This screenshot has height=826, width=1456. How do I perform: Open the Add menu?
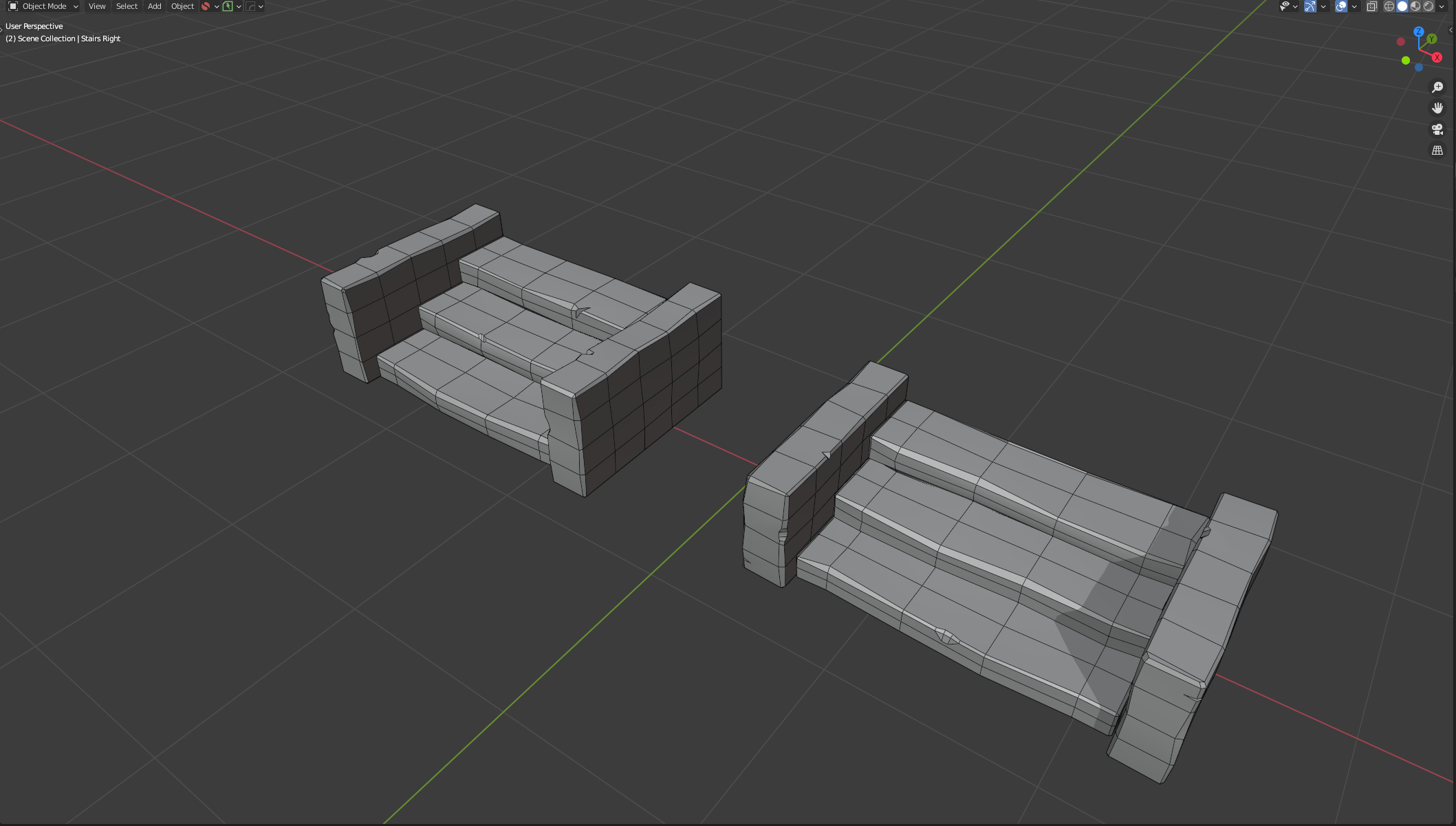click(x=154, y=6)
